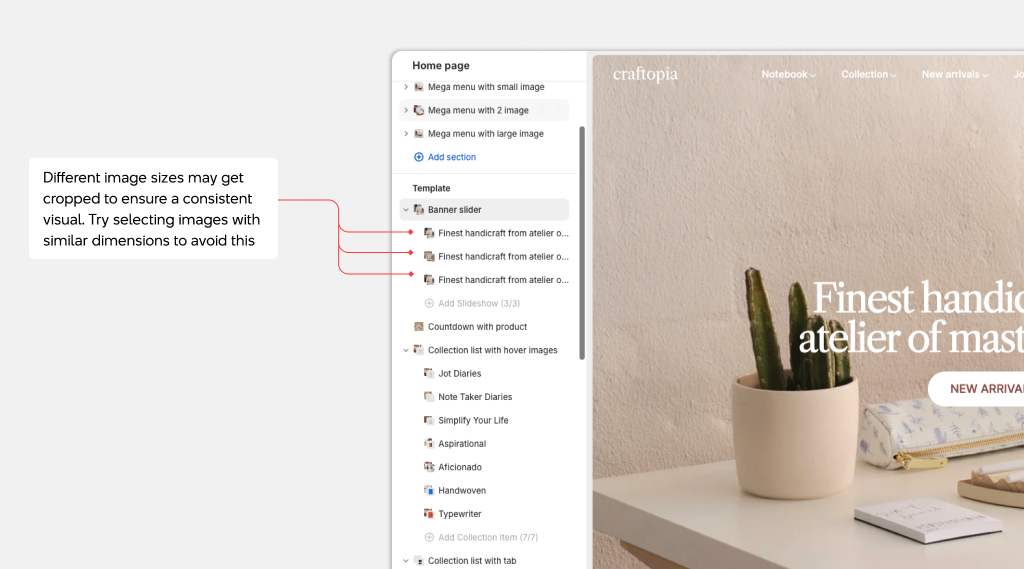Click the Handwoven item icon
This screenshot has width=1024, height=569.
429,491
